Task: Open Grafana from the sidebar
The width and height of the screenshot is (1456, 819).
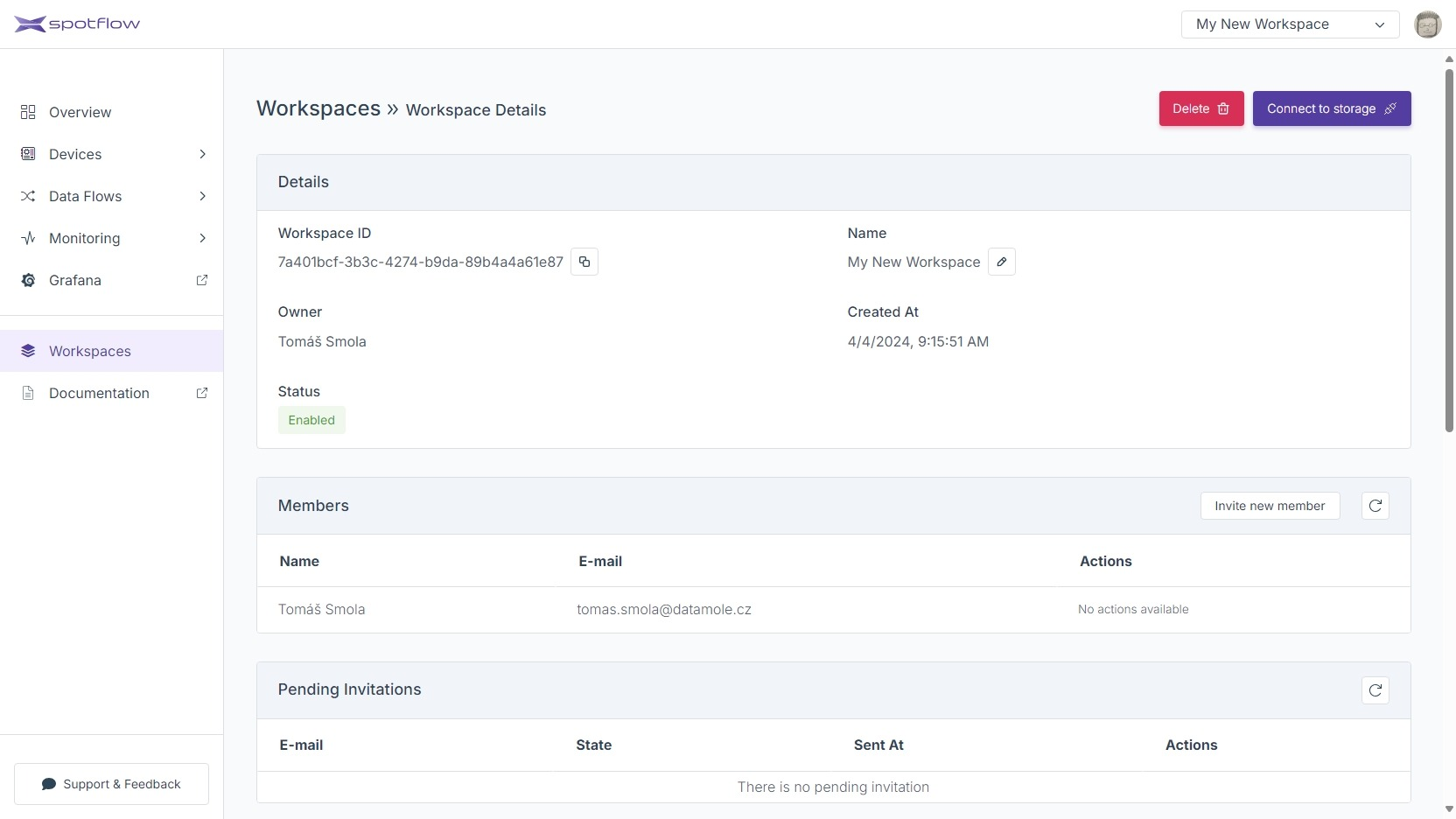Action: (112, 280)
